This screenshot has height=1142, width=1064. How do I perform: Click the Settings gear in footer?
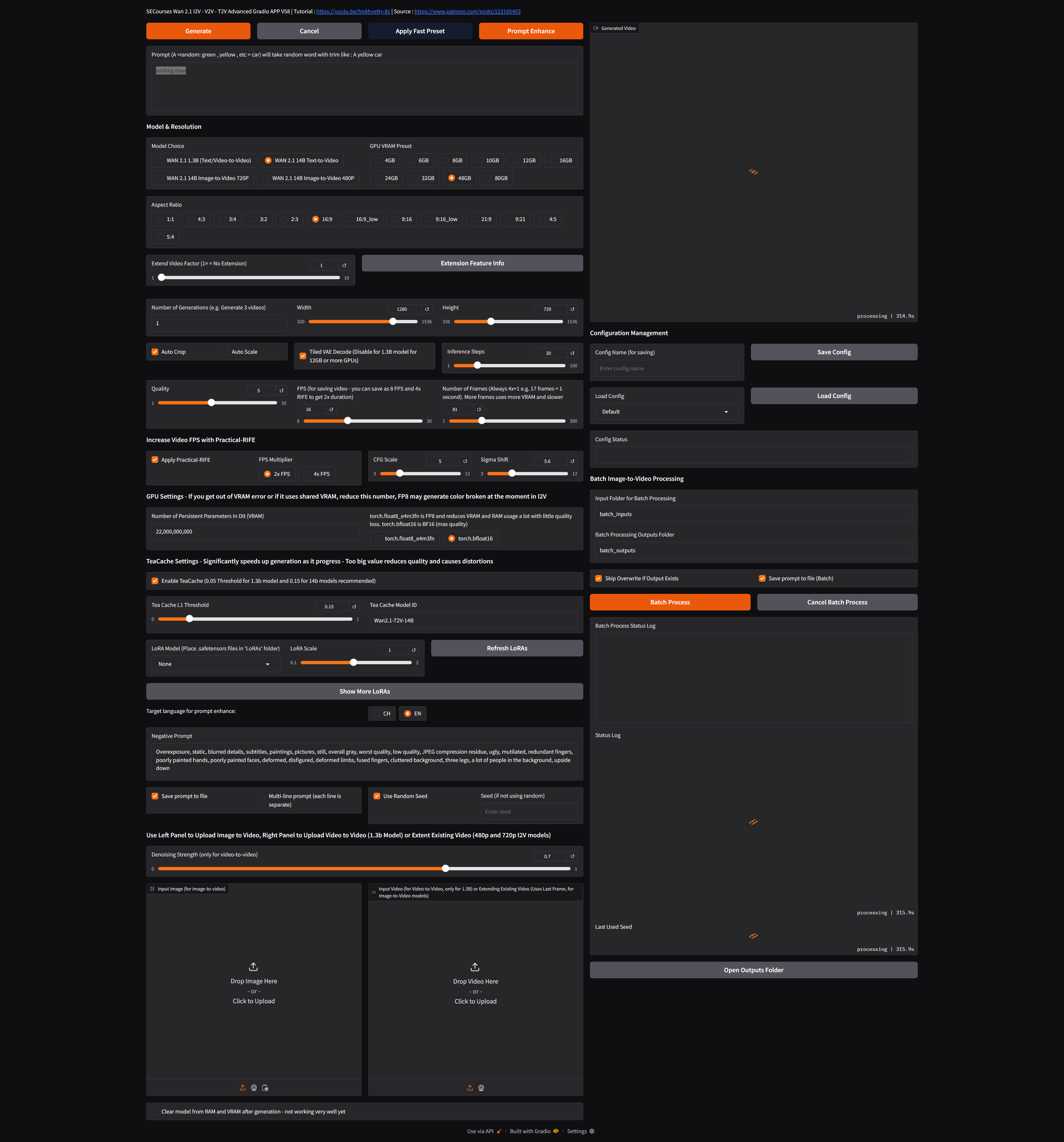pos(592,1131)
